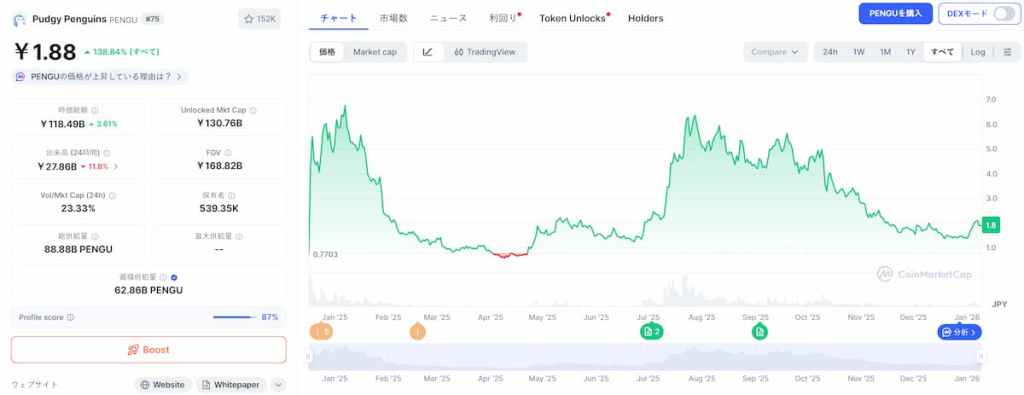1024x395 pixels.
Task: Open the ニュース tab
Action: coord(448,18)
